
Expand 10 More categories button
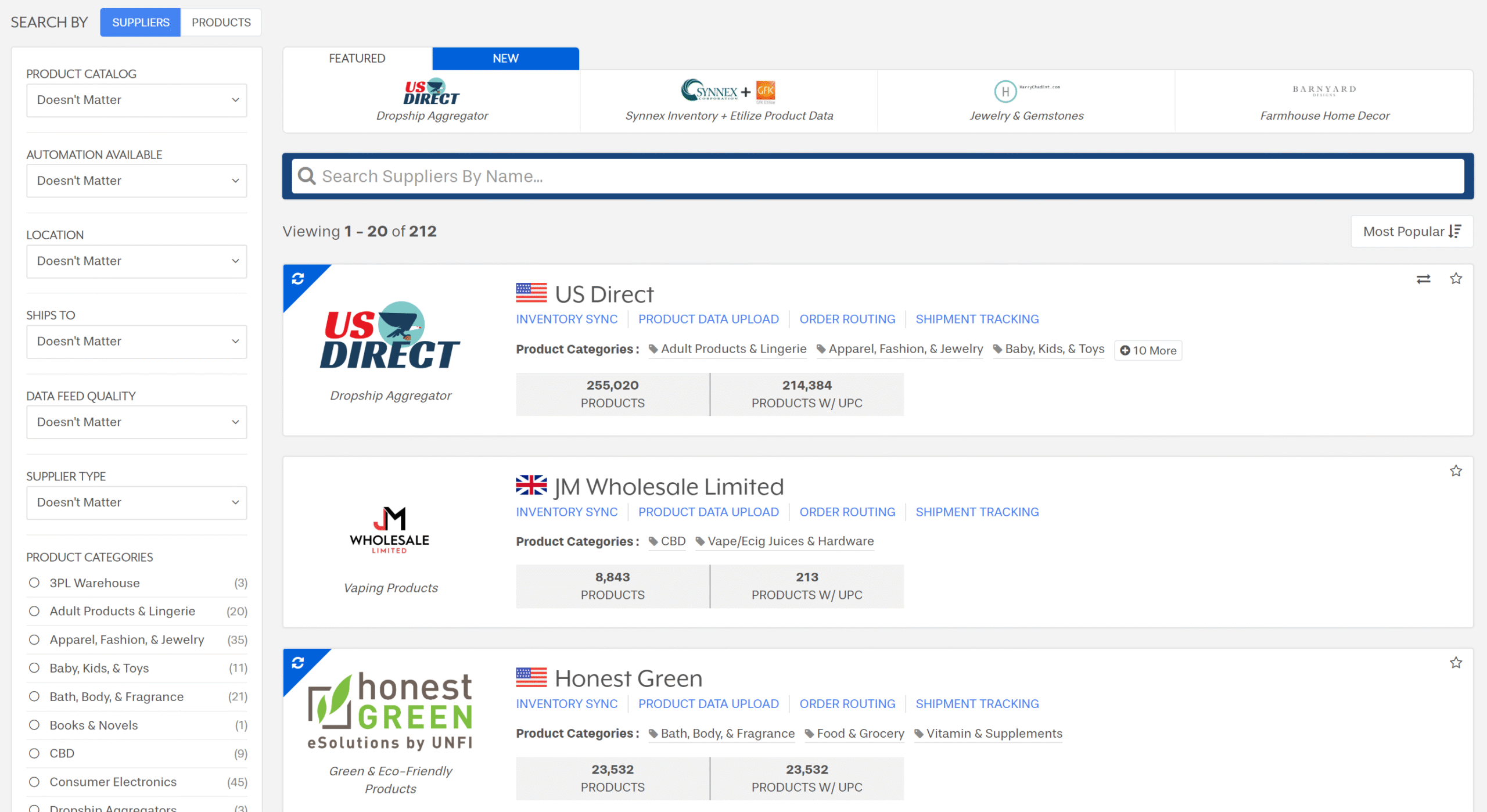coord(1148,350)
